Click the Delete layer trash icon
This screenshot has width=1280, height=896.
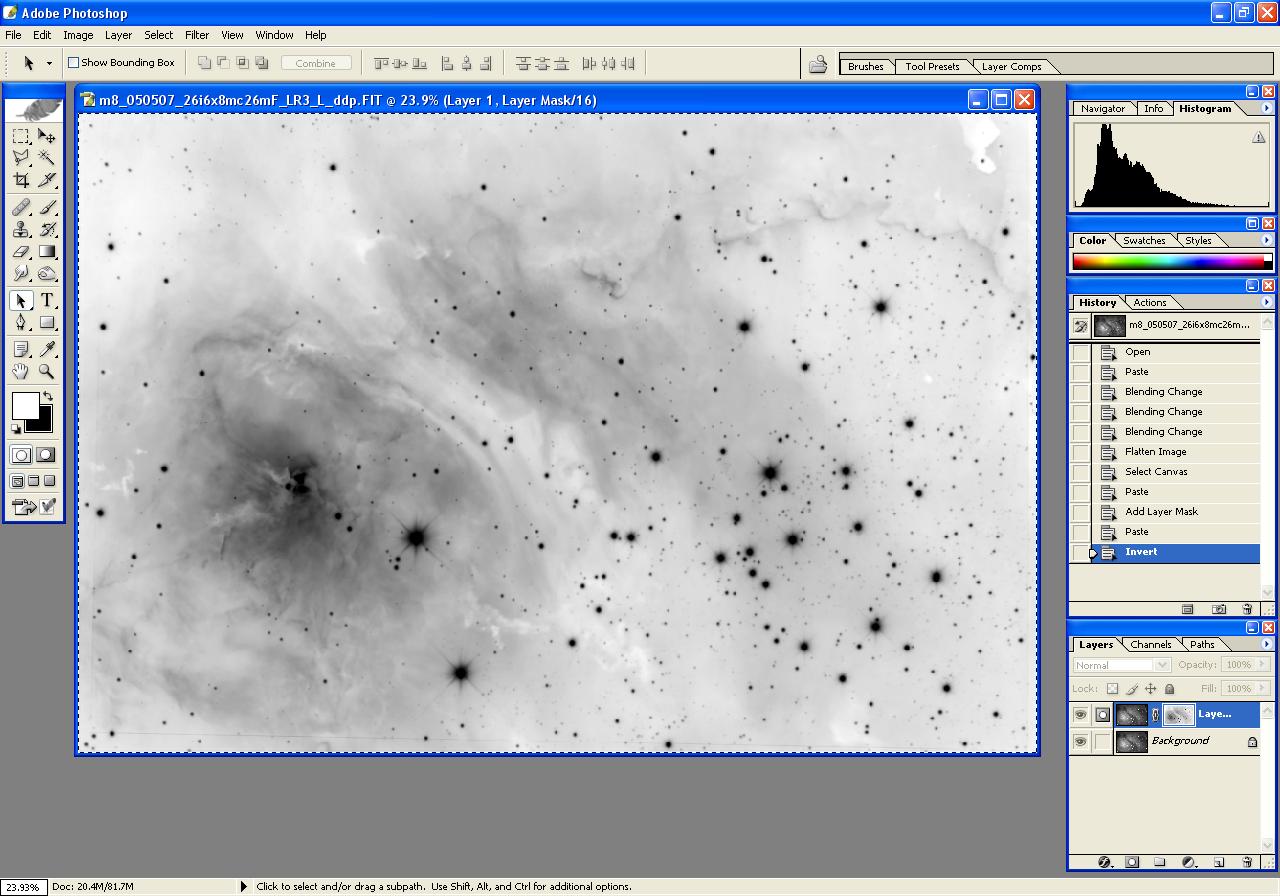[x=1247, y=861]
